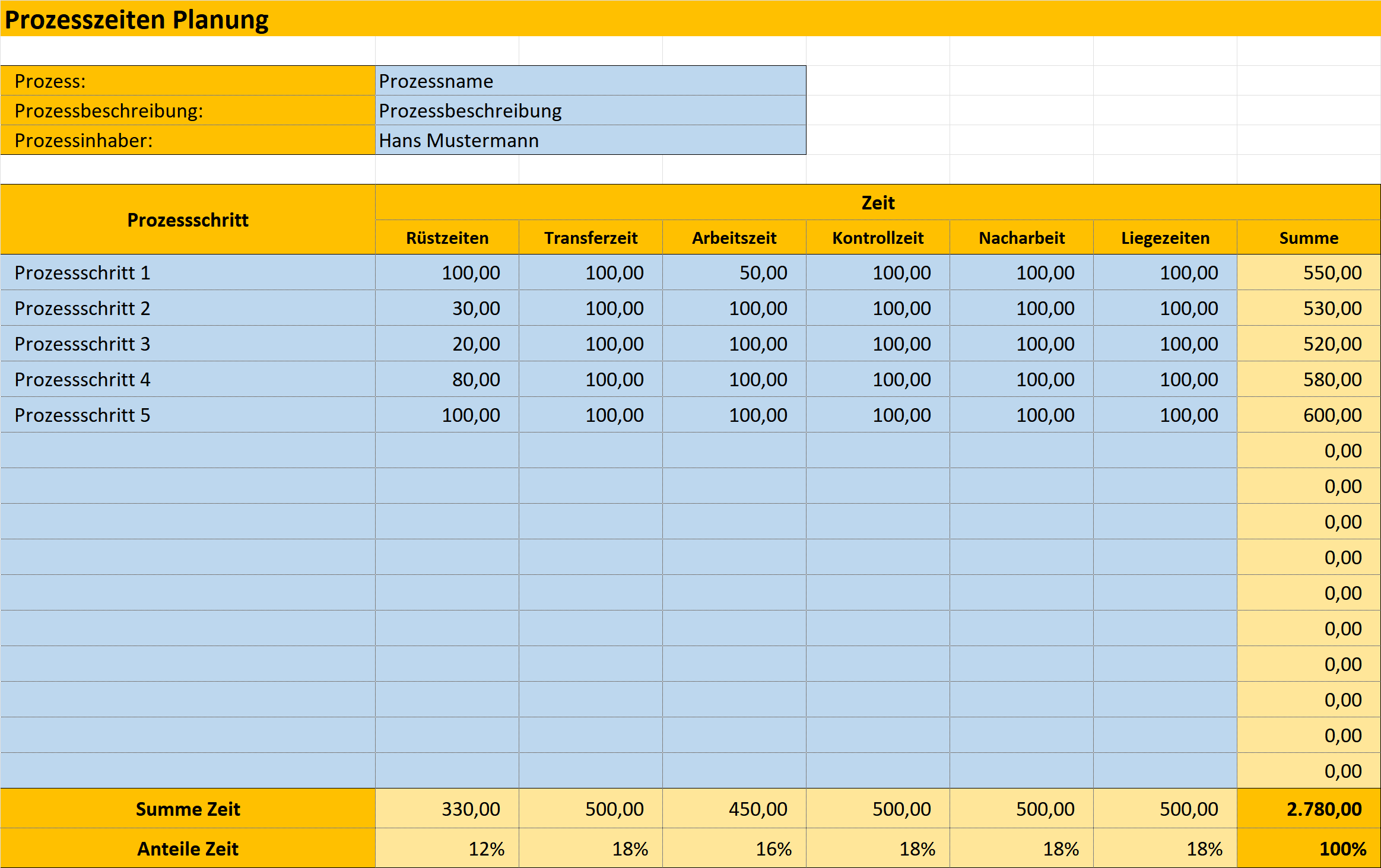
Task: Select the Rüstzeiten share 12%
Action: coord(447,848)
